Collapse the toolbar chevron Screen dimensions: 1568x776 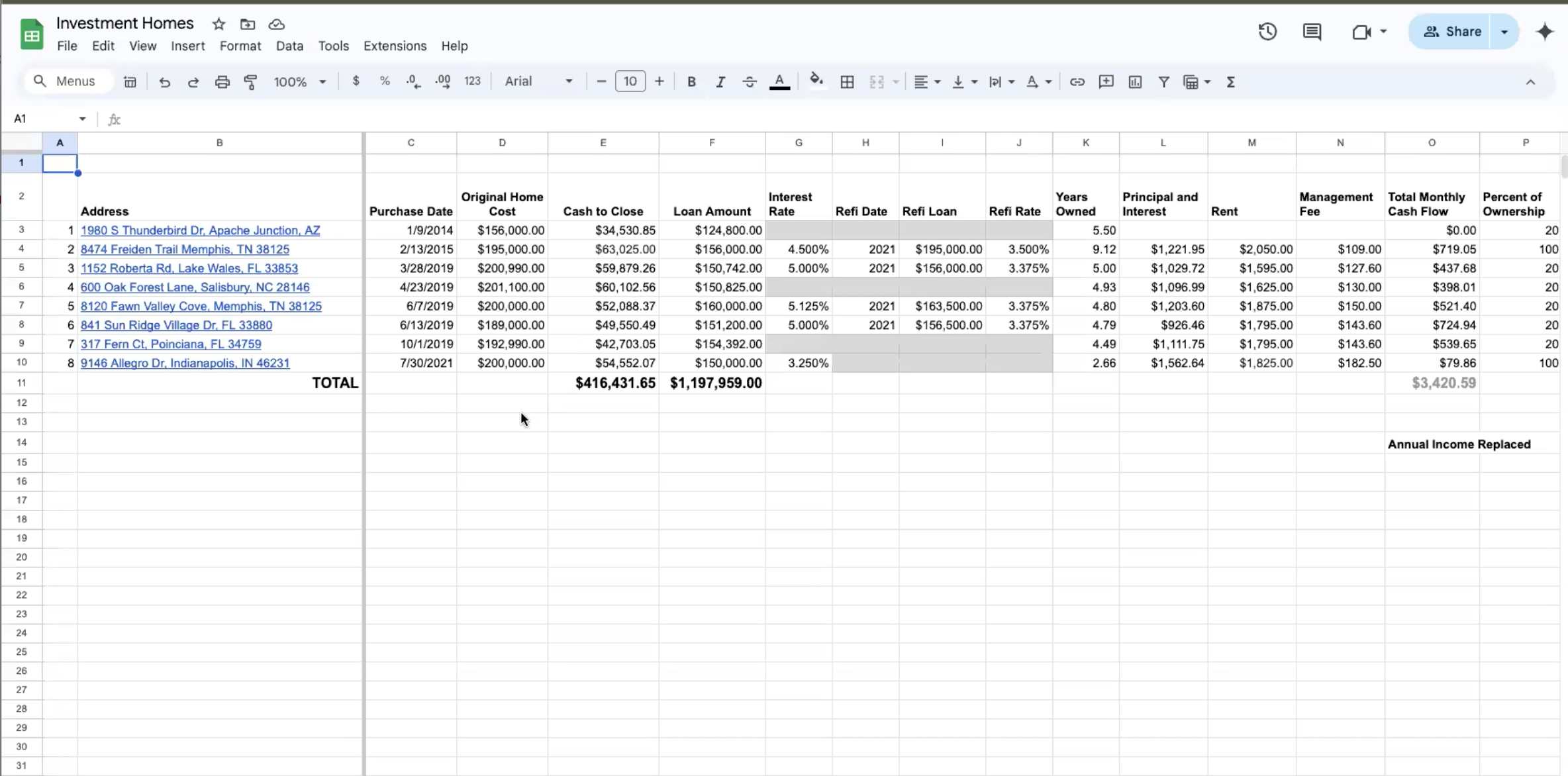tap(1530, 82)
